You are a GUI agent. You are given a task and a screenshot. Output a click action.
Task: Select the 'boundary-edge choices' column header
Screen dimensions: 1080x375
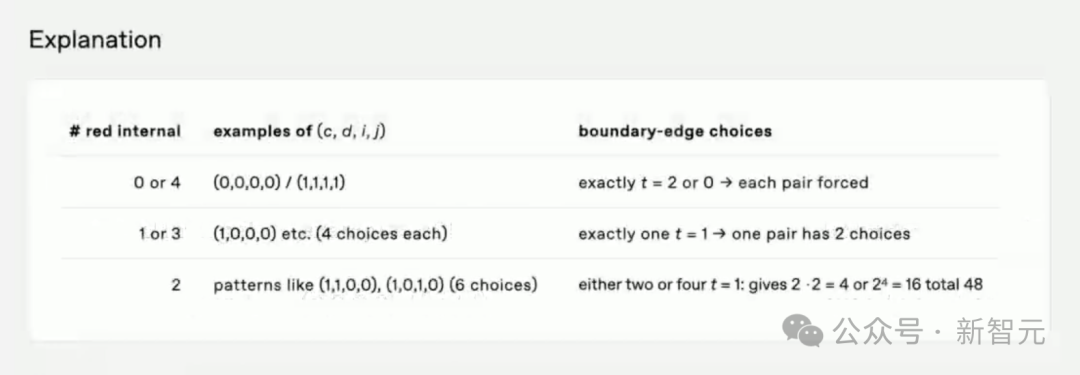(x=675, y=132)
